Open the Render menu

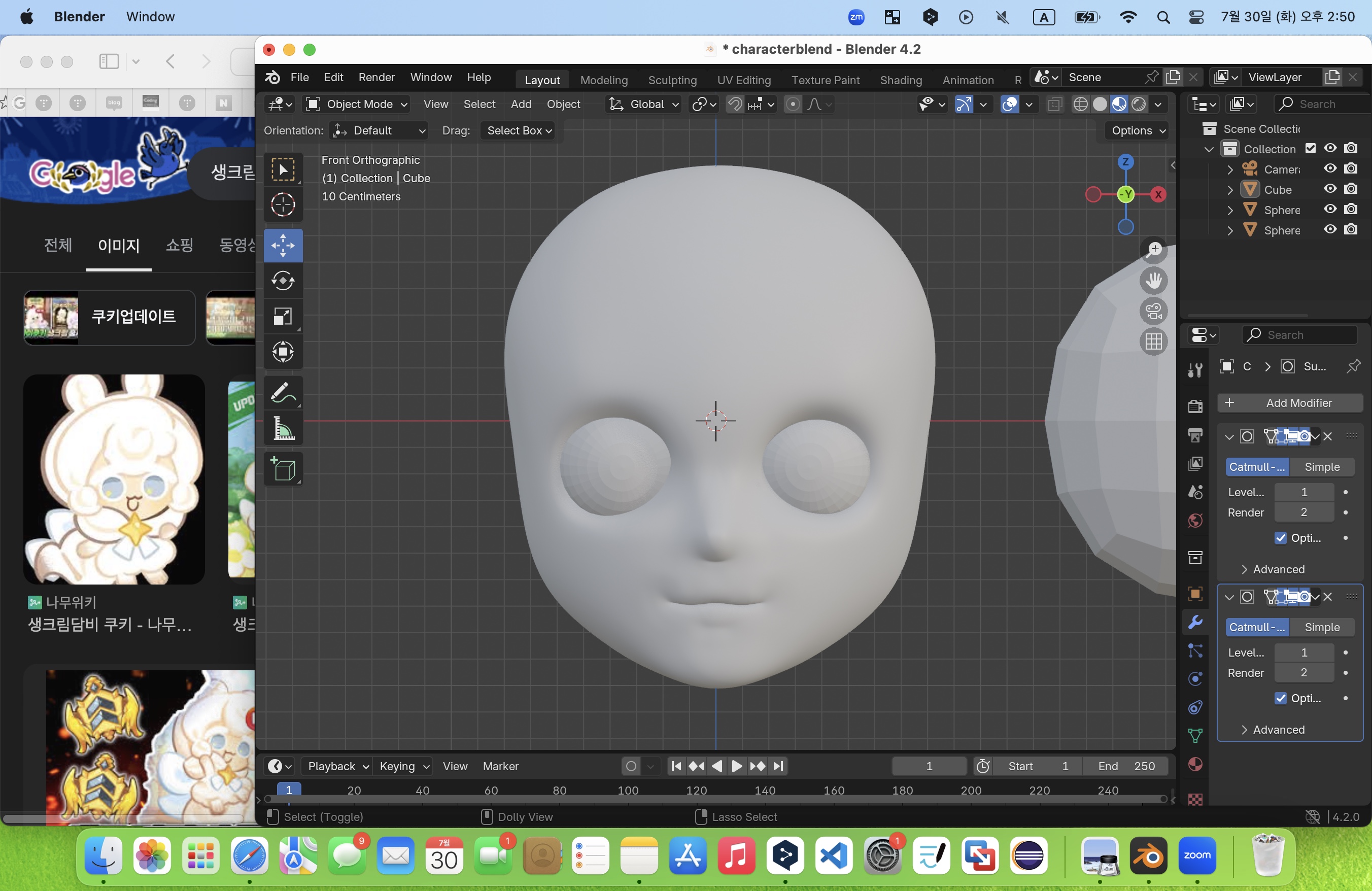pos(376,77)
